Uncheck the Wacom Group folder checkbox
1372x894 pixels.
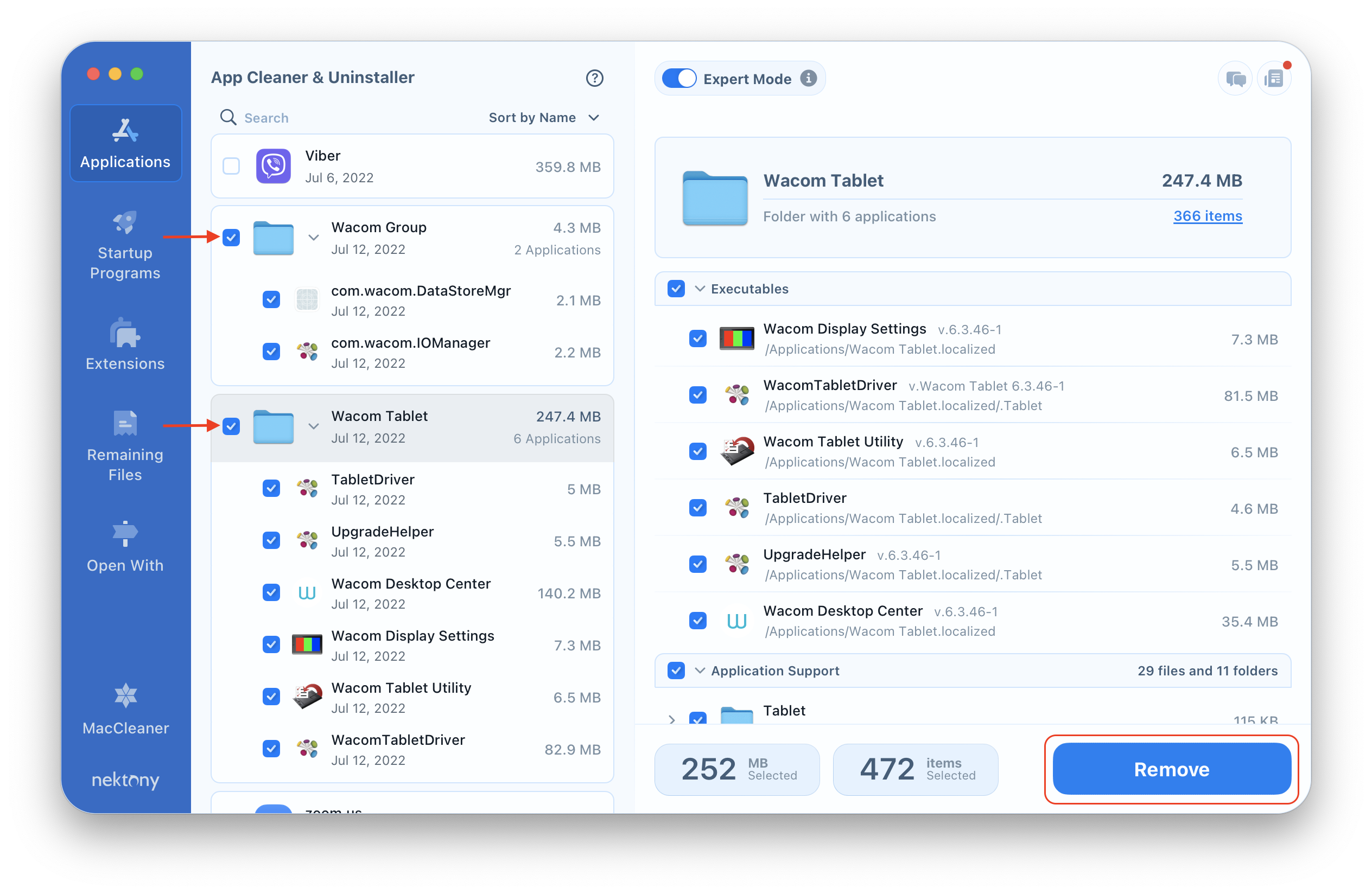(x=231, y=238)
